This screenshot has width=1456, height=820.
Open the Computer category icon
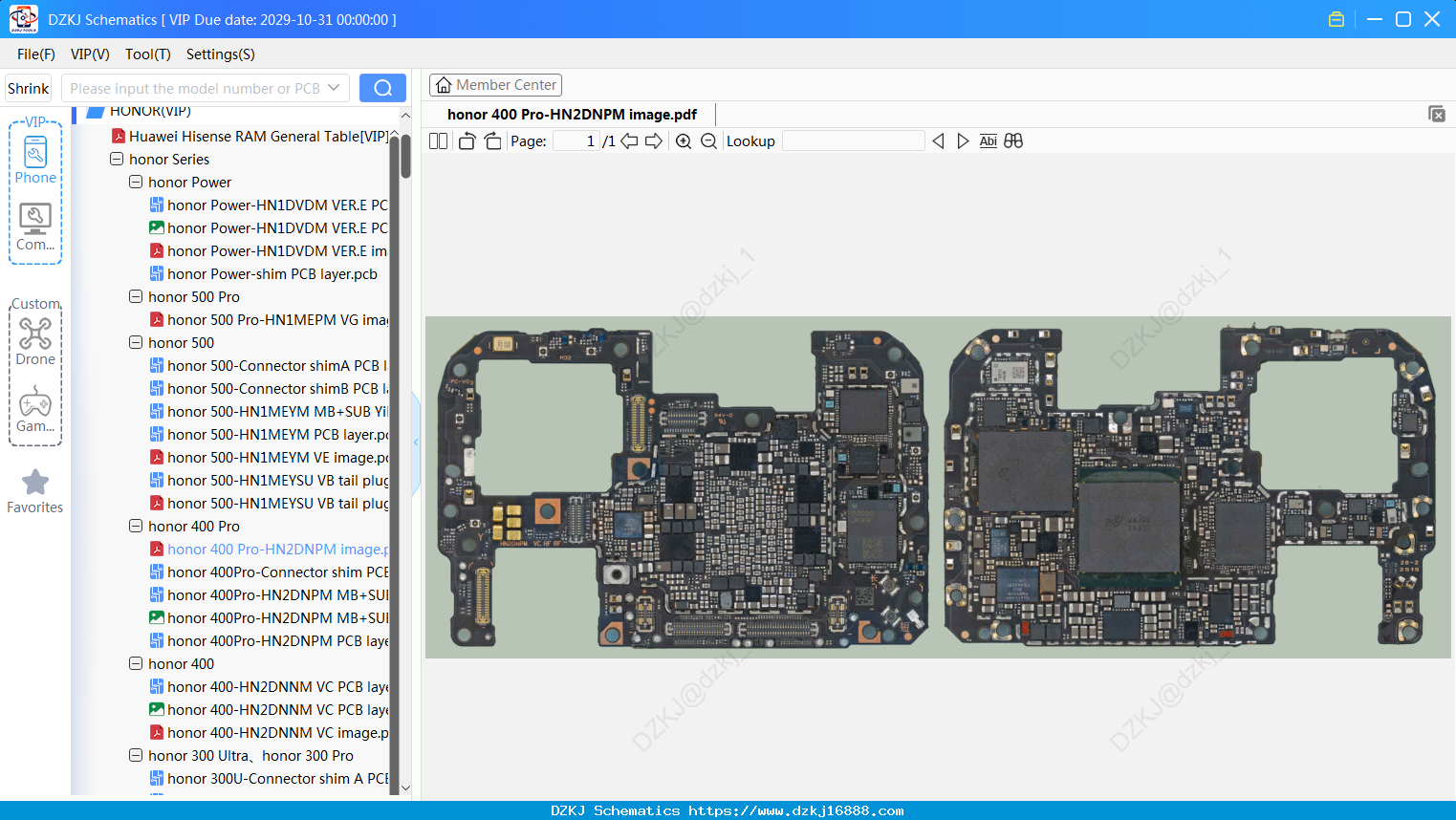click(35, 227)
